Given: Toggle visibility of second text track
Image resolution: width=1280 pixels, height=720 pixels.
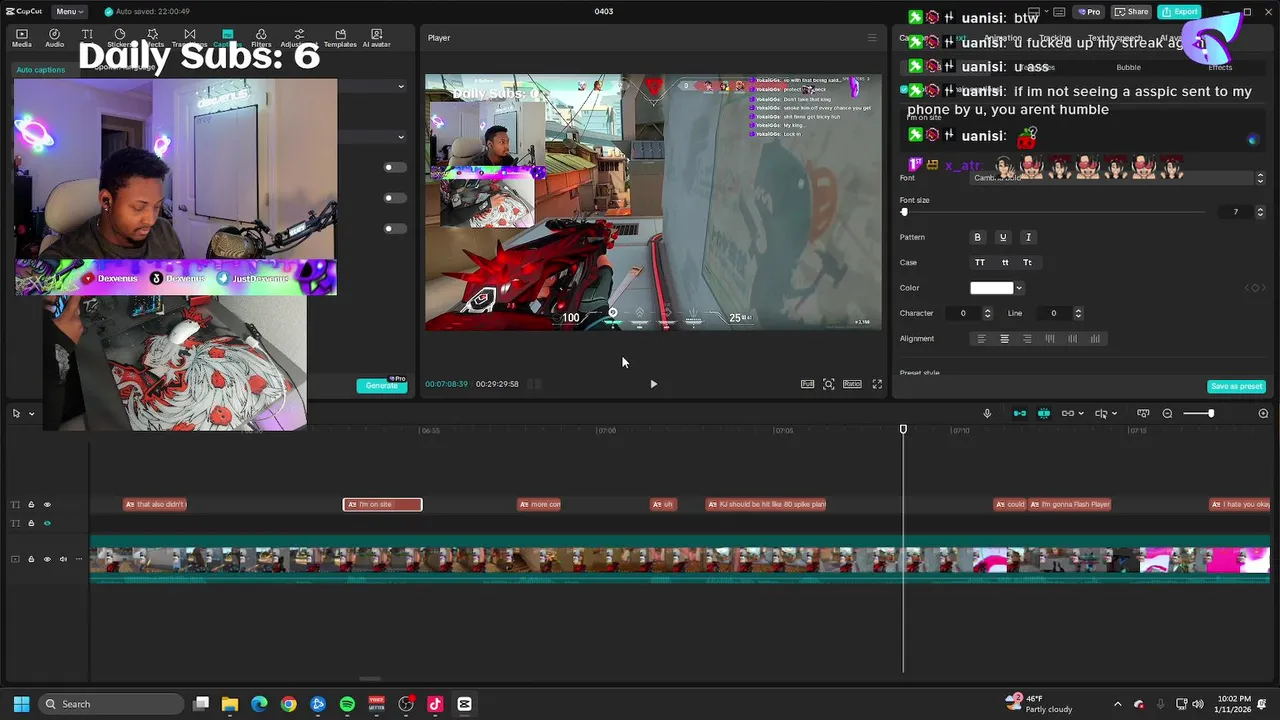Looking at the screenshot, I should [x=47, y=523].
